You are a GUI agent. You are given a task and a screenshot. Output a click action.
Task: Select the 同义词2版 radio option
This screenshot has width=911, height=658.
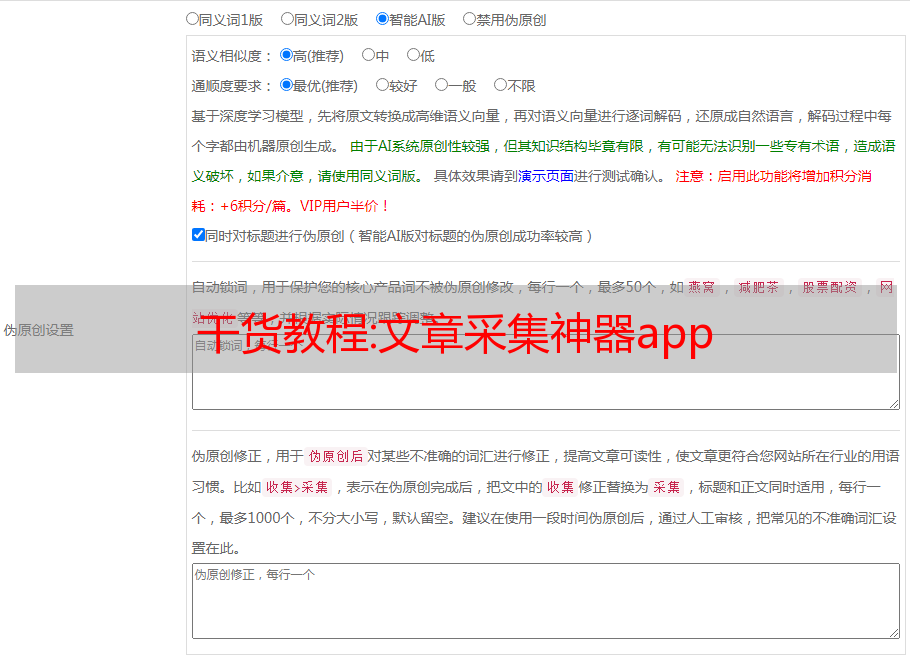pyautogui.click(x=288, y=18)
